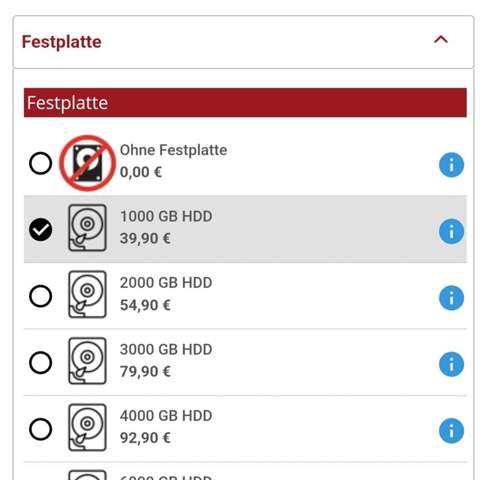This screenshot has height=480, width=487.
Task: Click the 2000 GB hard drive image
Action: tap(87, 294)
